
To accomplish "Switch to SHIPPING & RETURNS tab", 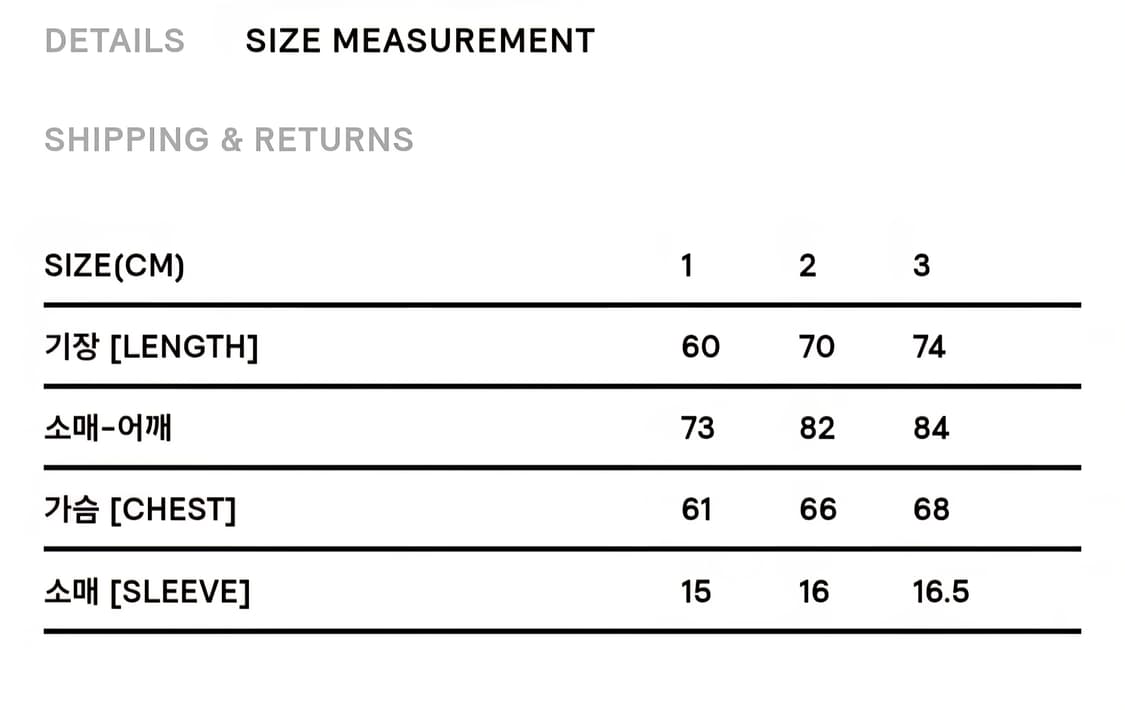I will (229, 139).
